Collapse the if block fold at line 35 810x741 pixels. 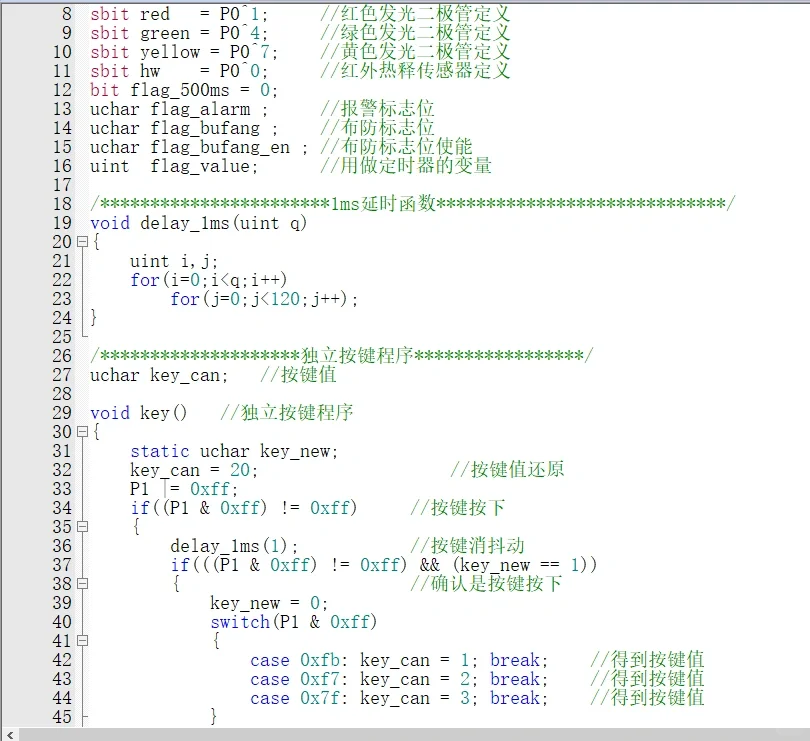[x=83, y=527]
